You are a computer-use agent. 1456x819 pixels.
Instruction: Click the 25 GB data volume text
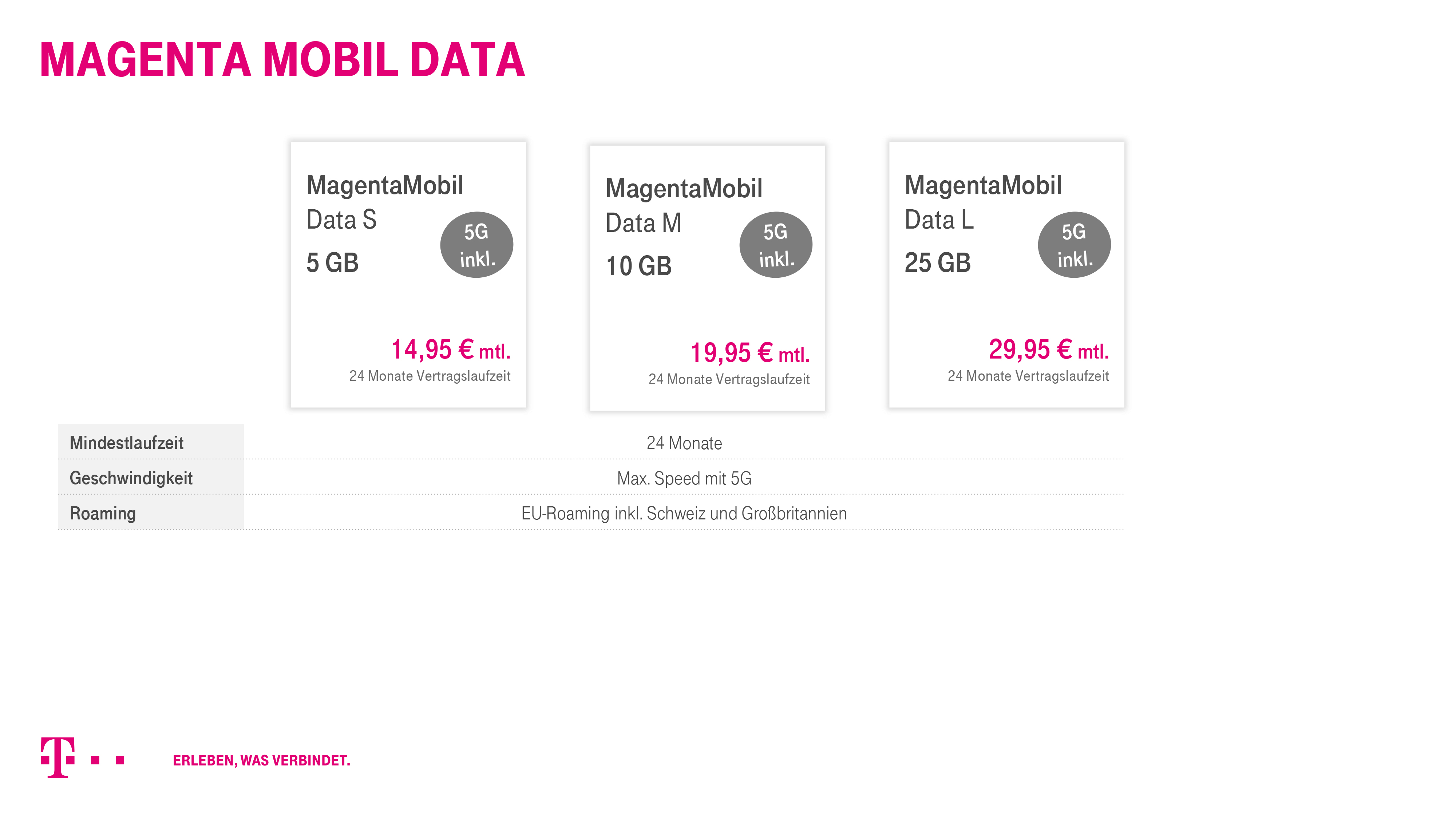[938, 263]
